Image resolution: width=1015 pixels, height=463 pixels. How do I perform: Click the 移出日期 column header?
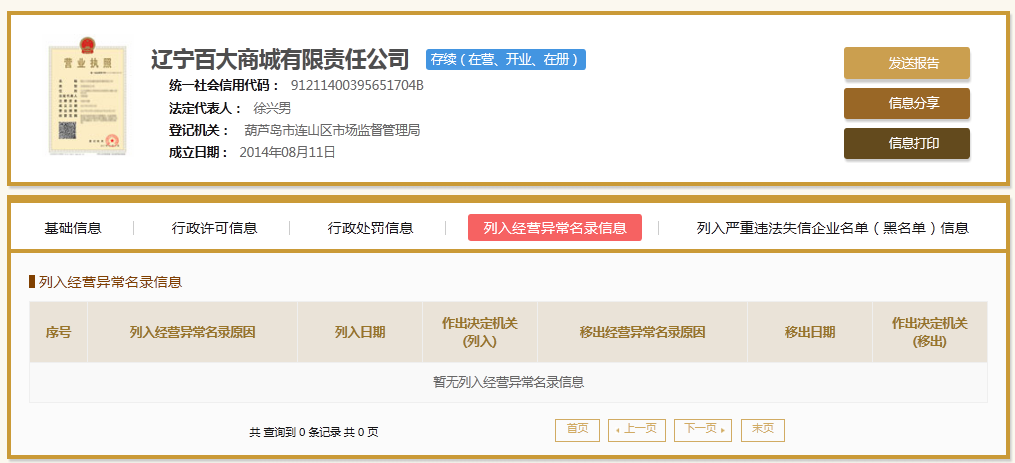coord(809,332)
